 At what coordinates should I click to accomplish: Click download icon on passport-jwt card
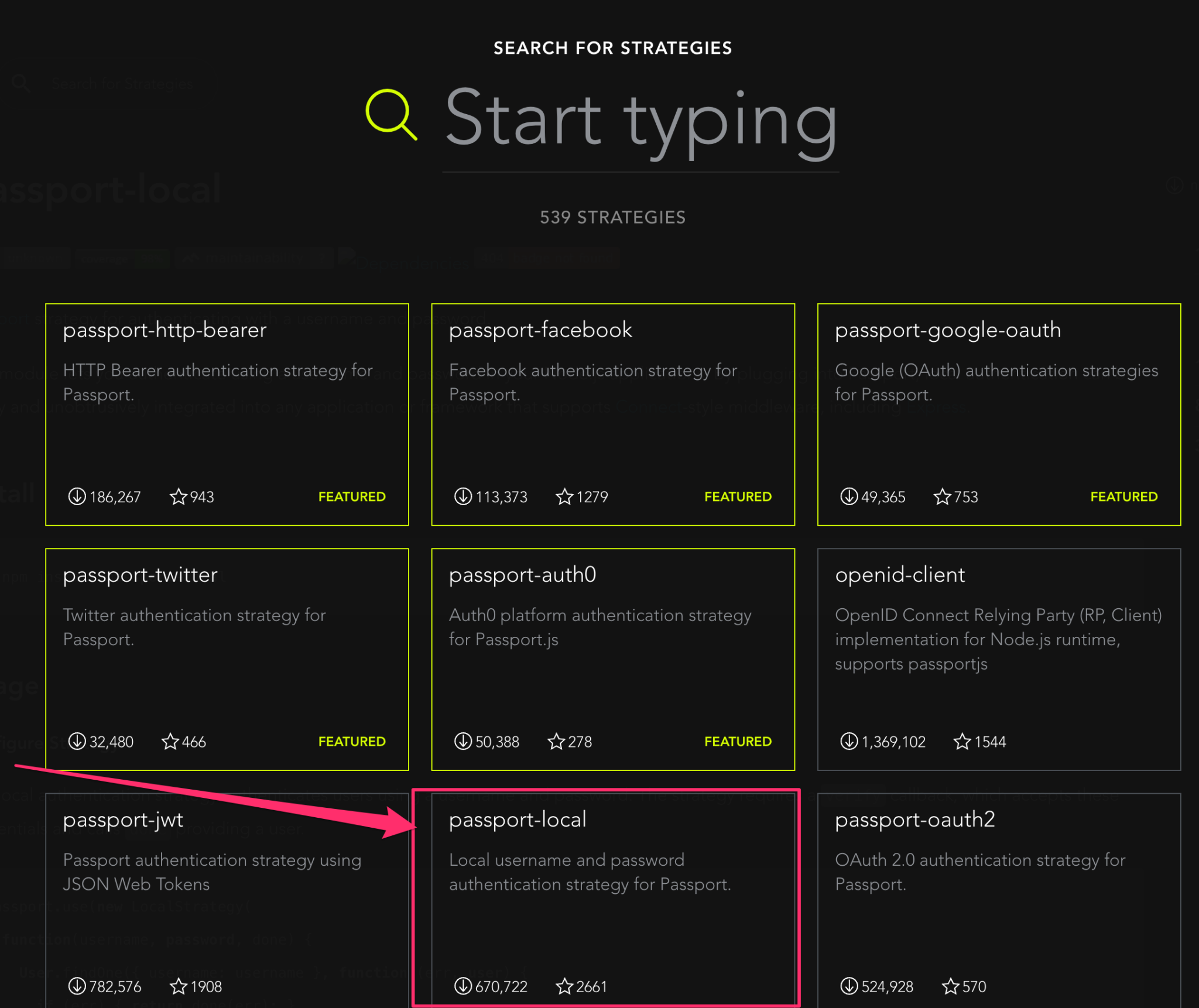coord(77,986)
